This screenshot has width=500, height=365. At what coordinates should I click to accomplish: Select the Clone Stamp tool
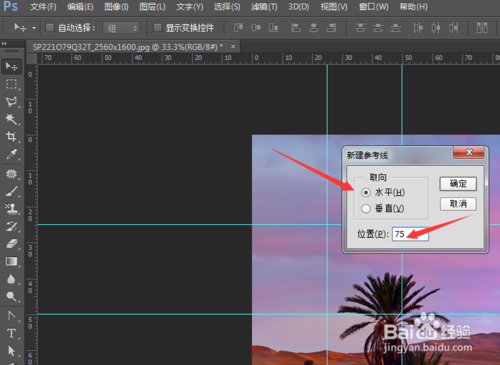click(12, 209)
